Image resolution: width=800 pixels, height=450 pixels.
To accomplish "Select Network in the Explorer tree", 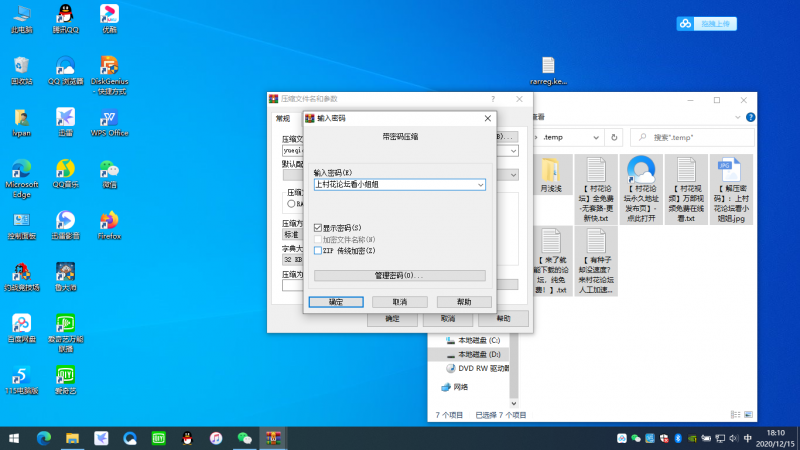I will pos(454,387).
